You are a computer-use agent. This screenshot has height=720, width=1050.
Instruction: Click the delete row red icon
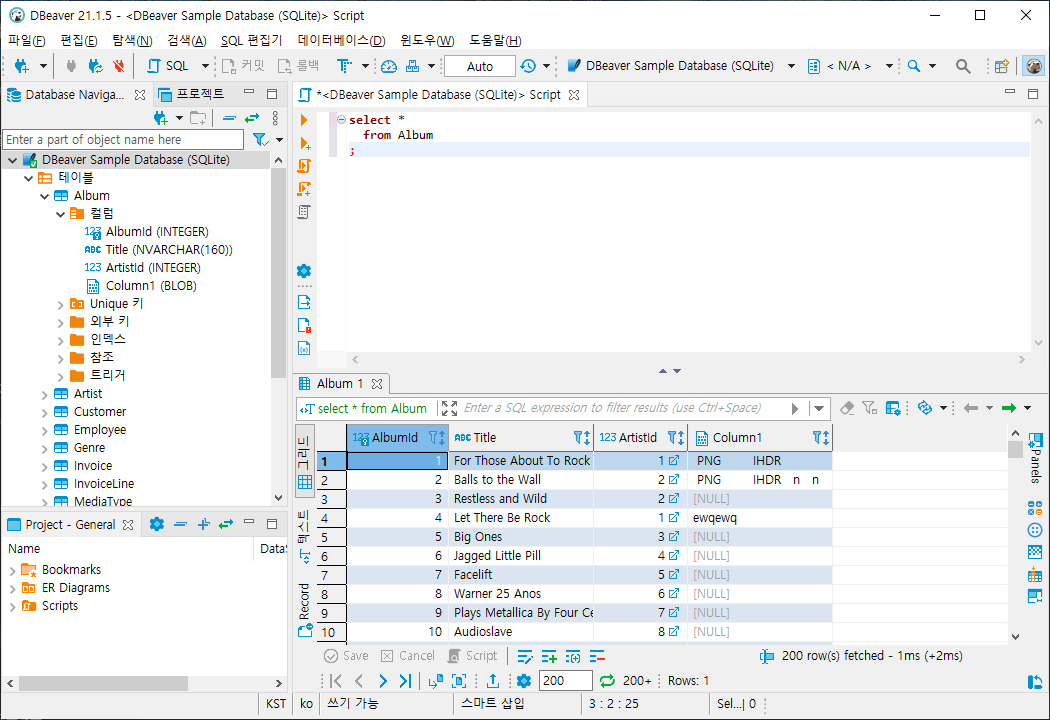[597, 656]
